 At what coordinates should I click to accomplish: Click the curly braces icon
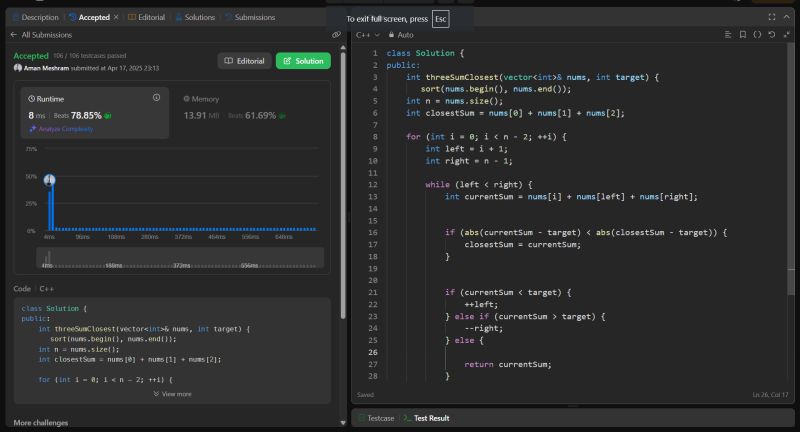pos(757,34)
